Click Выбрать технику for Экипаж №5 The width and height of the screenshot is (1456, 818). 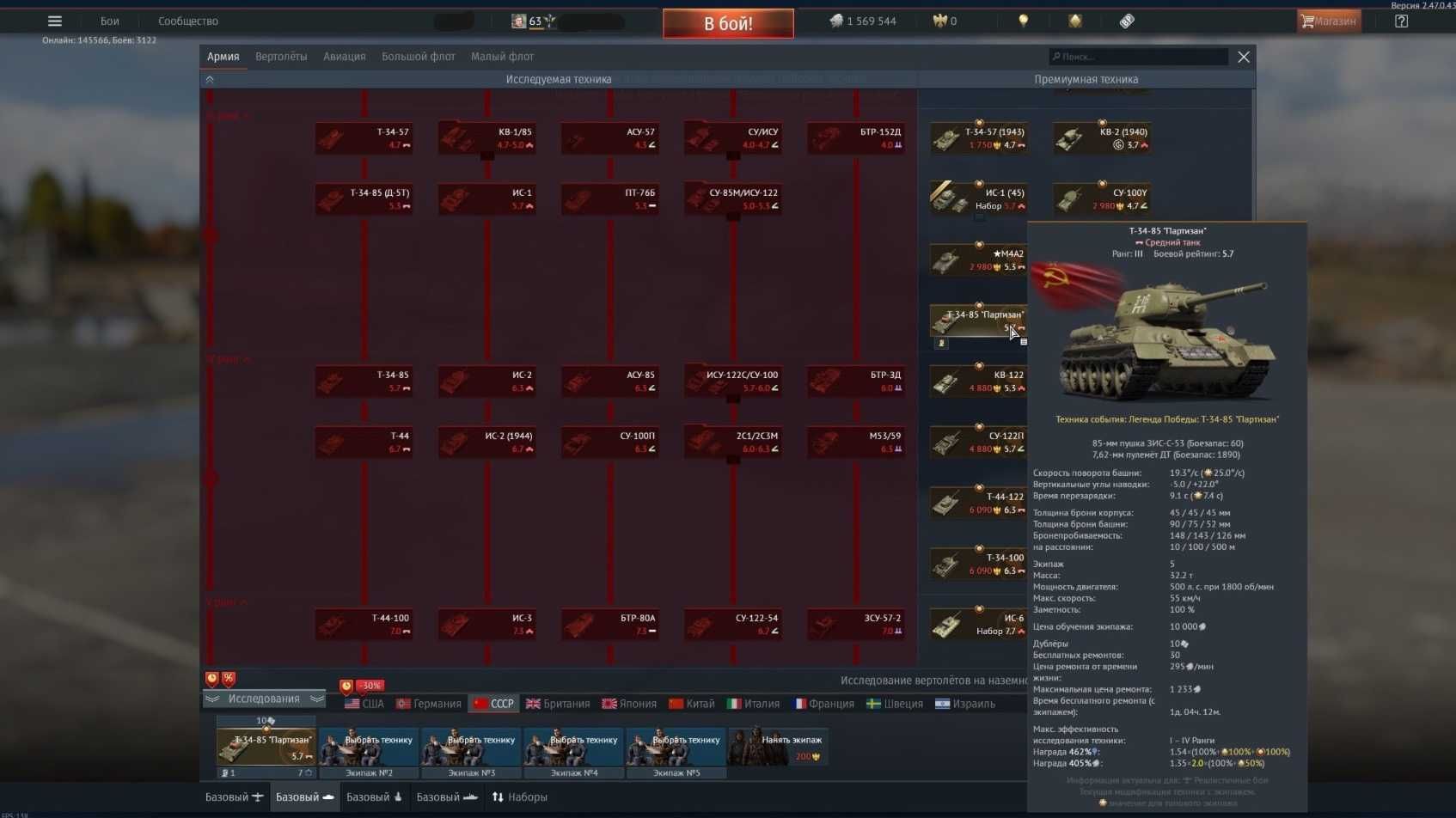tap(676, 747)
